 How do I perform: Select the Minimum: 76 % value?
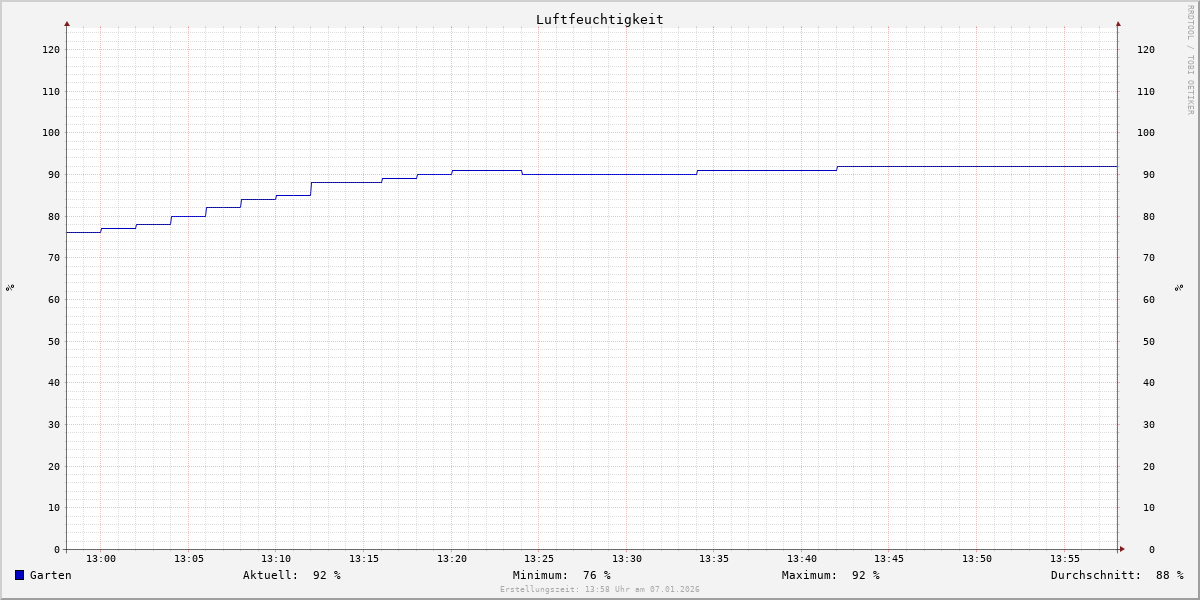[x=562, y=575]
